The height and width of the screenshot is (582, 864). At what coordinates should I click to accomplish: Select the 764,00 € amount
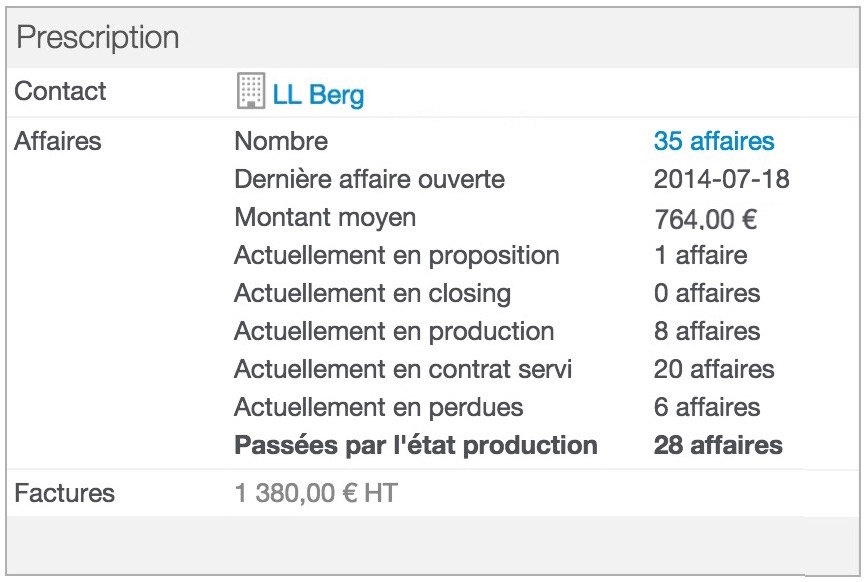(705, 219)
